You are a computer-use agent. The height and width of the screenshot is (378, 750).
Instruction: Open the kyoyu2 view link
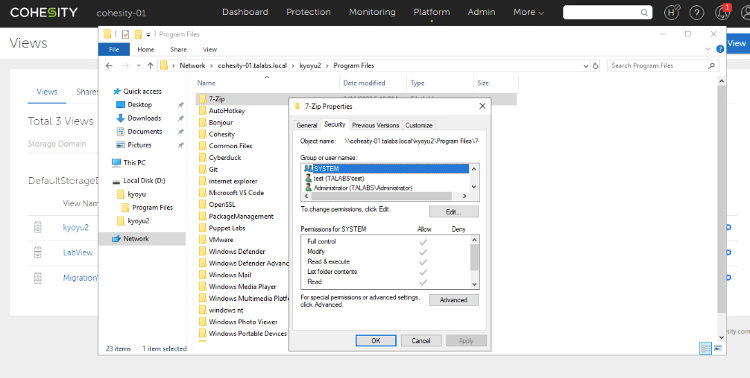[x=76, y=227]
